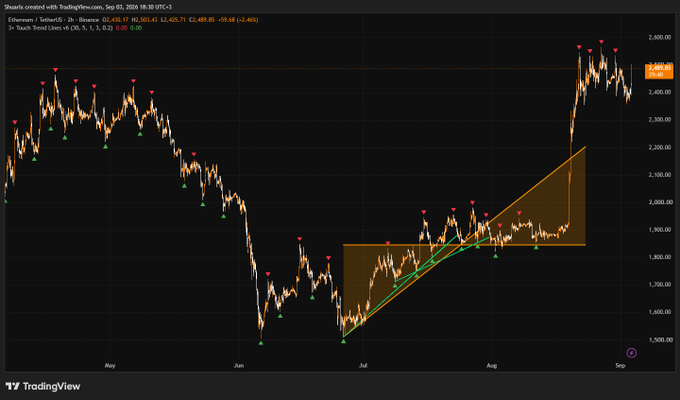Click the 1,700.00 price axis label
The height and width of the screenshot is (400, 680).
[x=660, y=285]
